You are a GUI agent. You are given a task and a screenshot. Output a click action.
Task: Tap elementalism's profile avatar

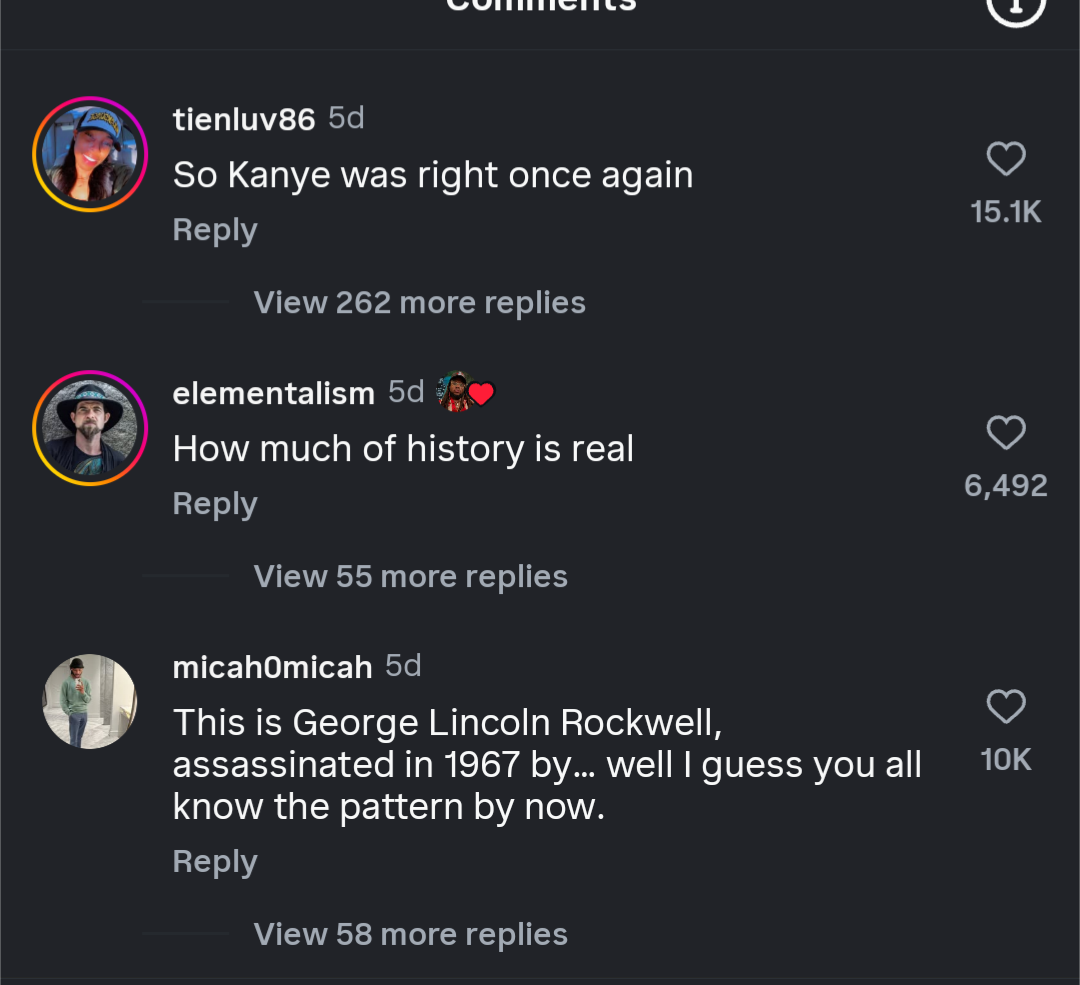[x=90, y=428]
